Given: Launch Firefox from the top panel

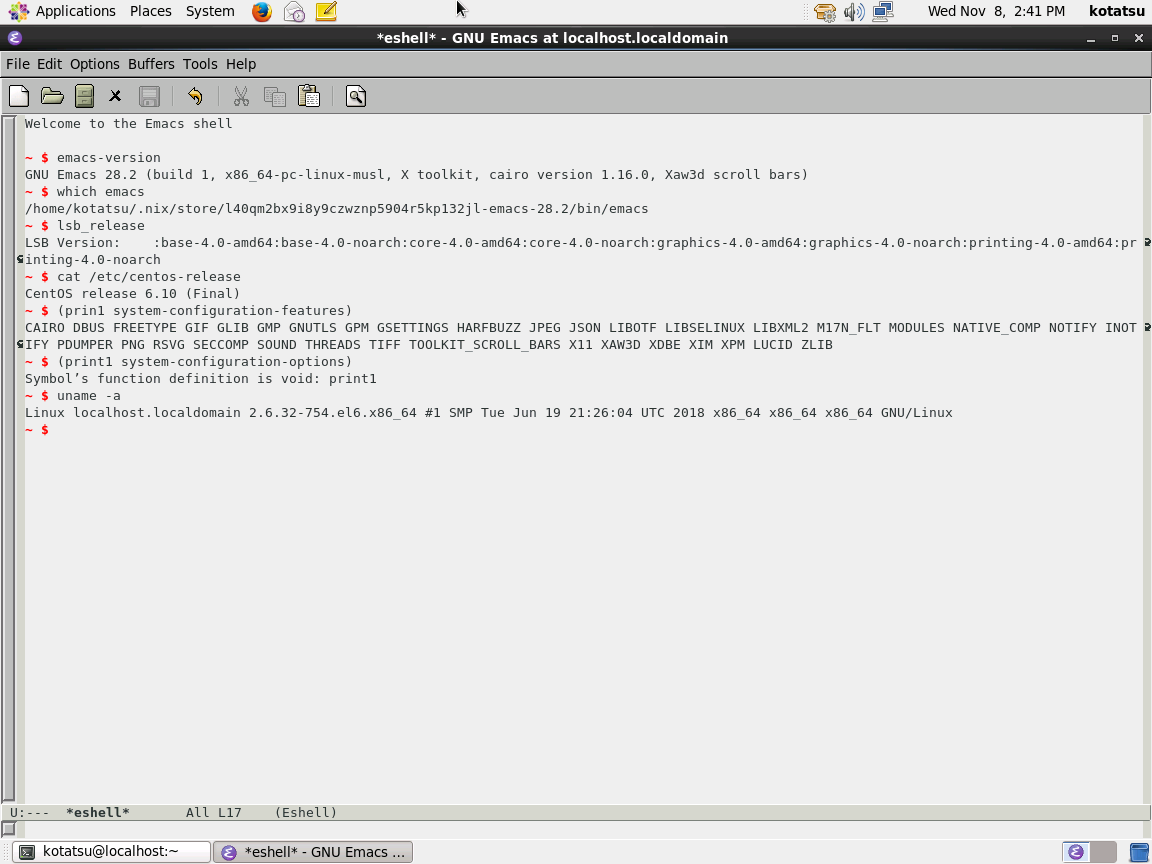Looking at the screenshot, I should [x=261, y=12].
